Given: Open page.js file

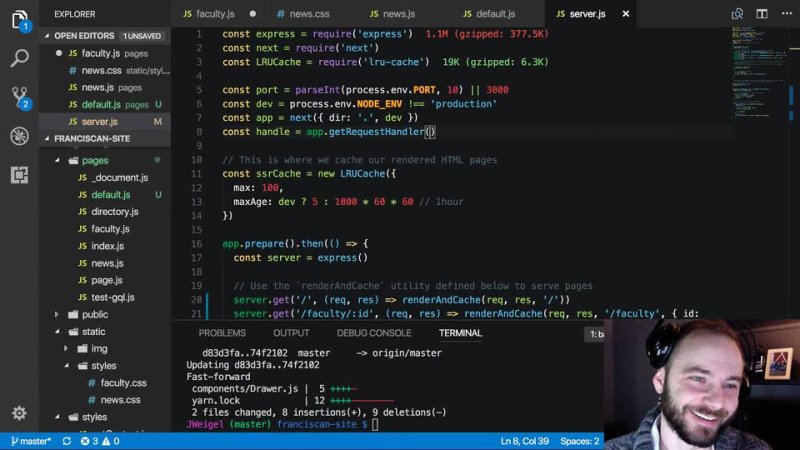Looking at the screenshot, I should pyautogui.click(x=105, y=280).
